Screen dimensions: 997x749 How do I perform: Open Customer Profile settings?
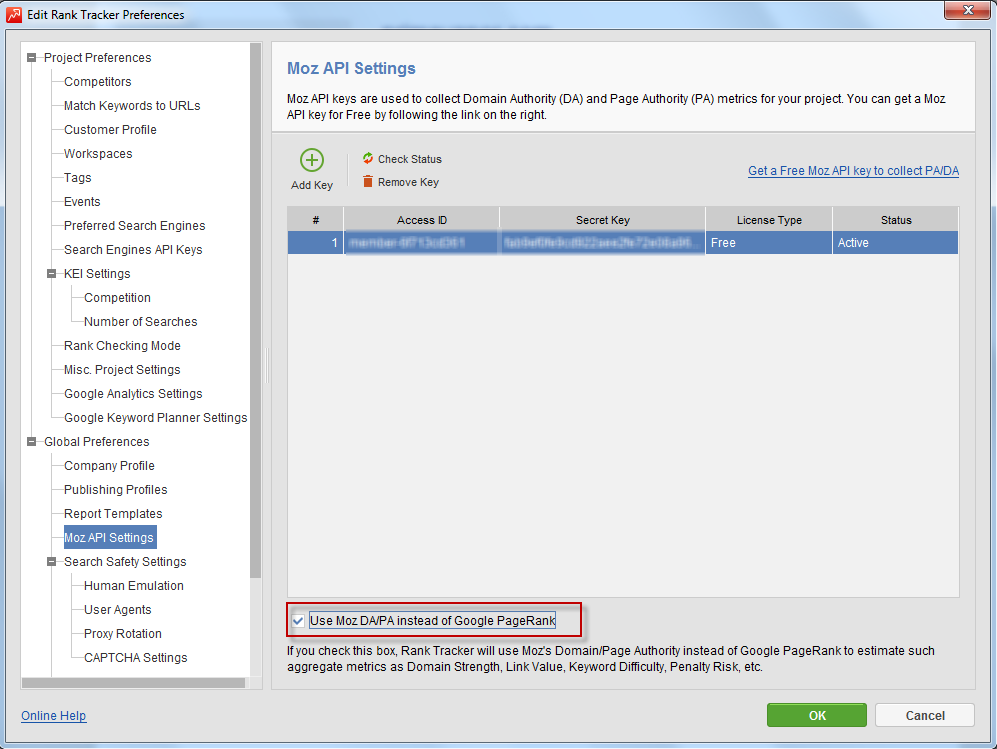point(110,130)
